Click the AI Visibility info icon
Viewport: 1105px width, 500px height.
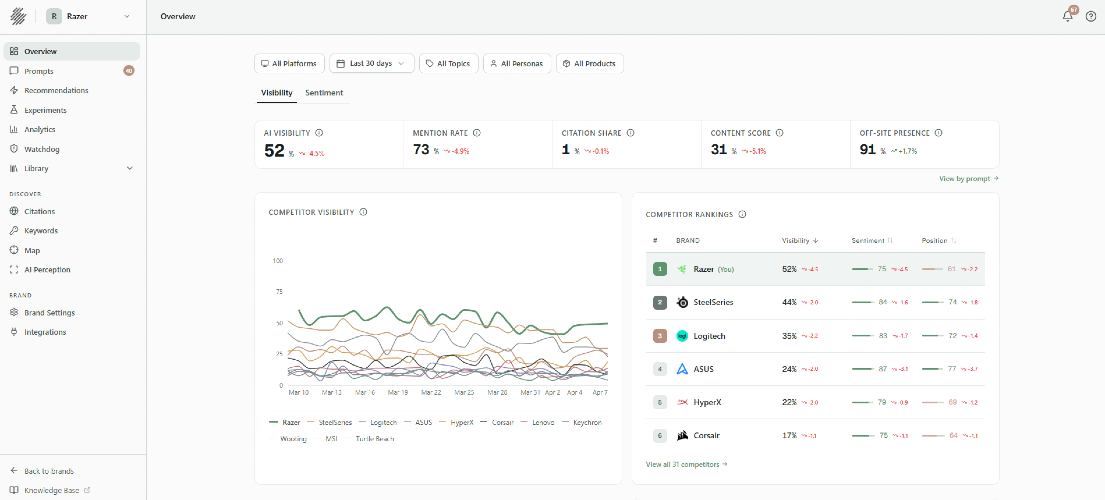[x=318, y=132]
